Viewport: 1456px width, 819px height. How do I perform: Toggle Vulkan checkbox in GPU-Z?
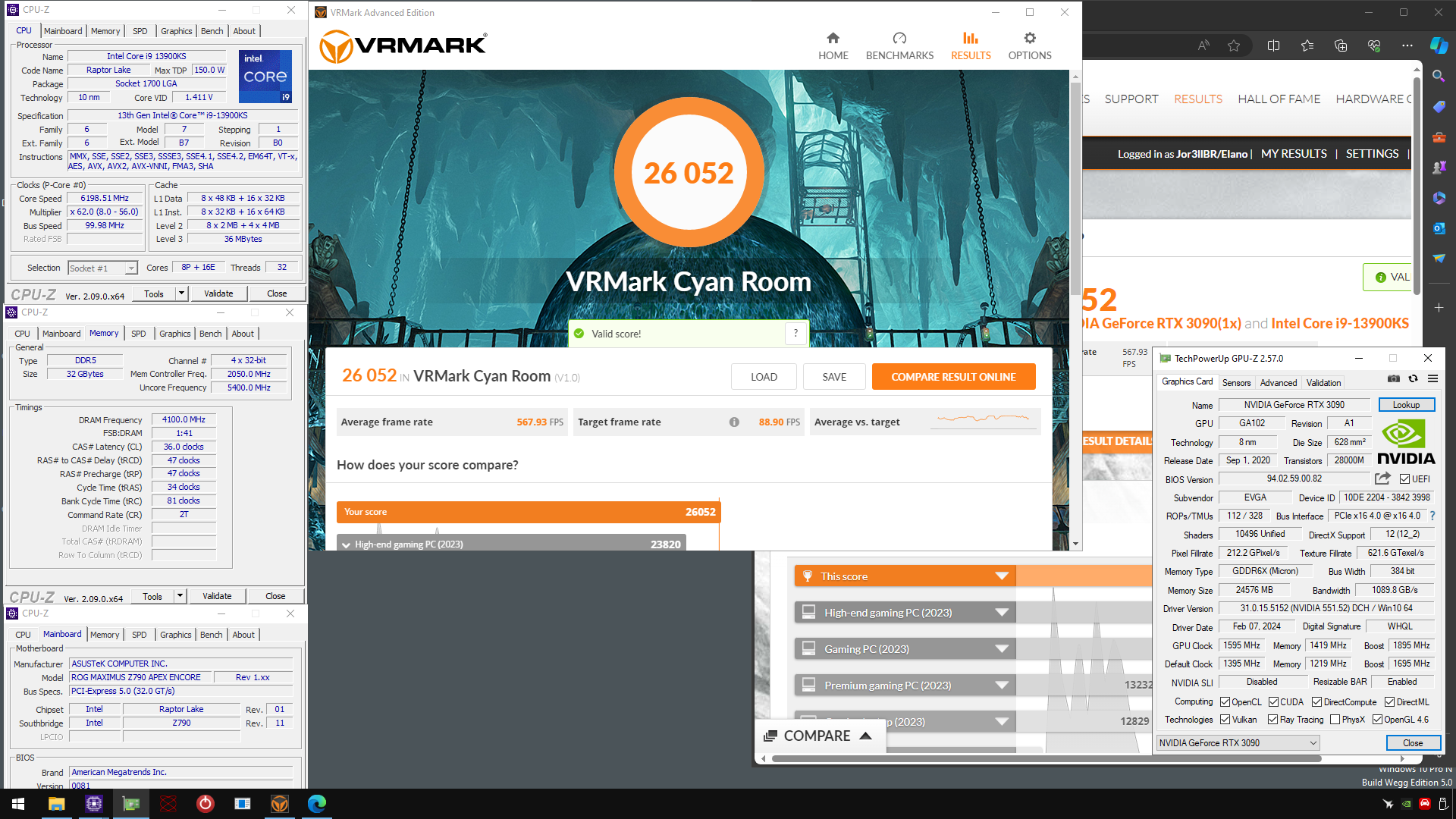click(x=1225, y=720)
